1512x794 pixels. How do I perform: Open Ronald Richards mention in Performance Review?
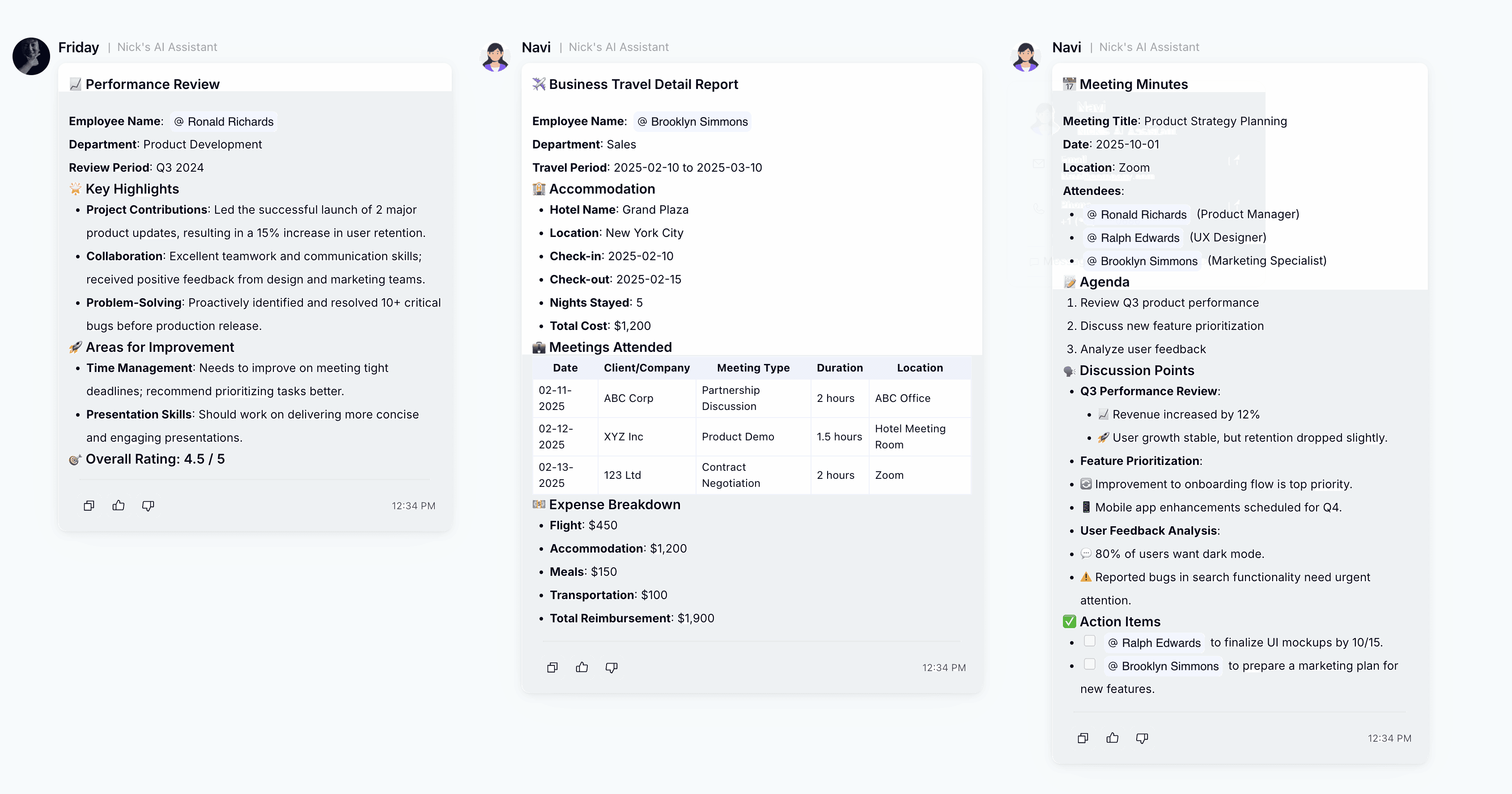[224, 122]
